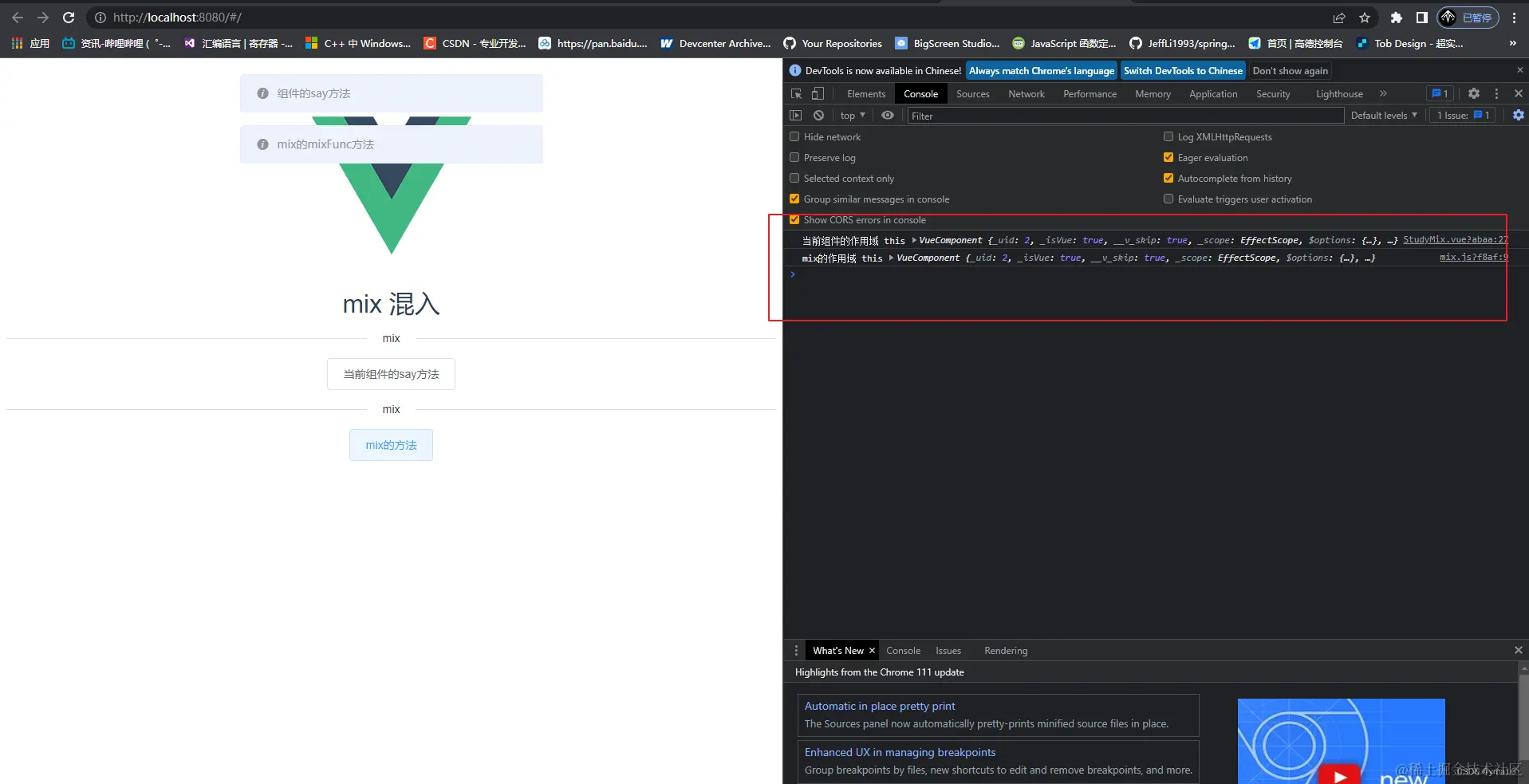
Task: Share this page icon in address bar
Action: [1339, 18]
